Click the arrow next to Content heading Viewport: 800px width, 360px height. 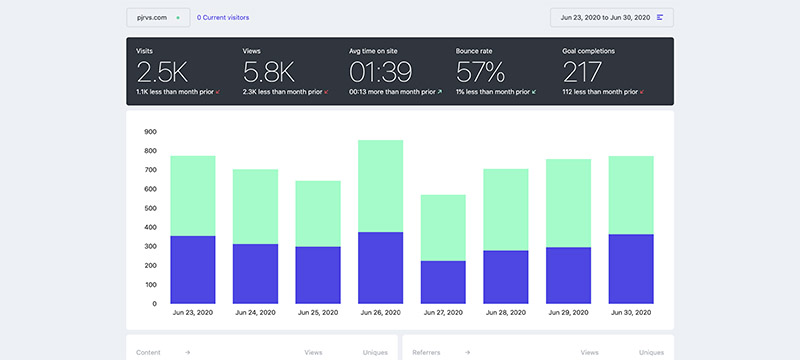[x=187, y=352]
